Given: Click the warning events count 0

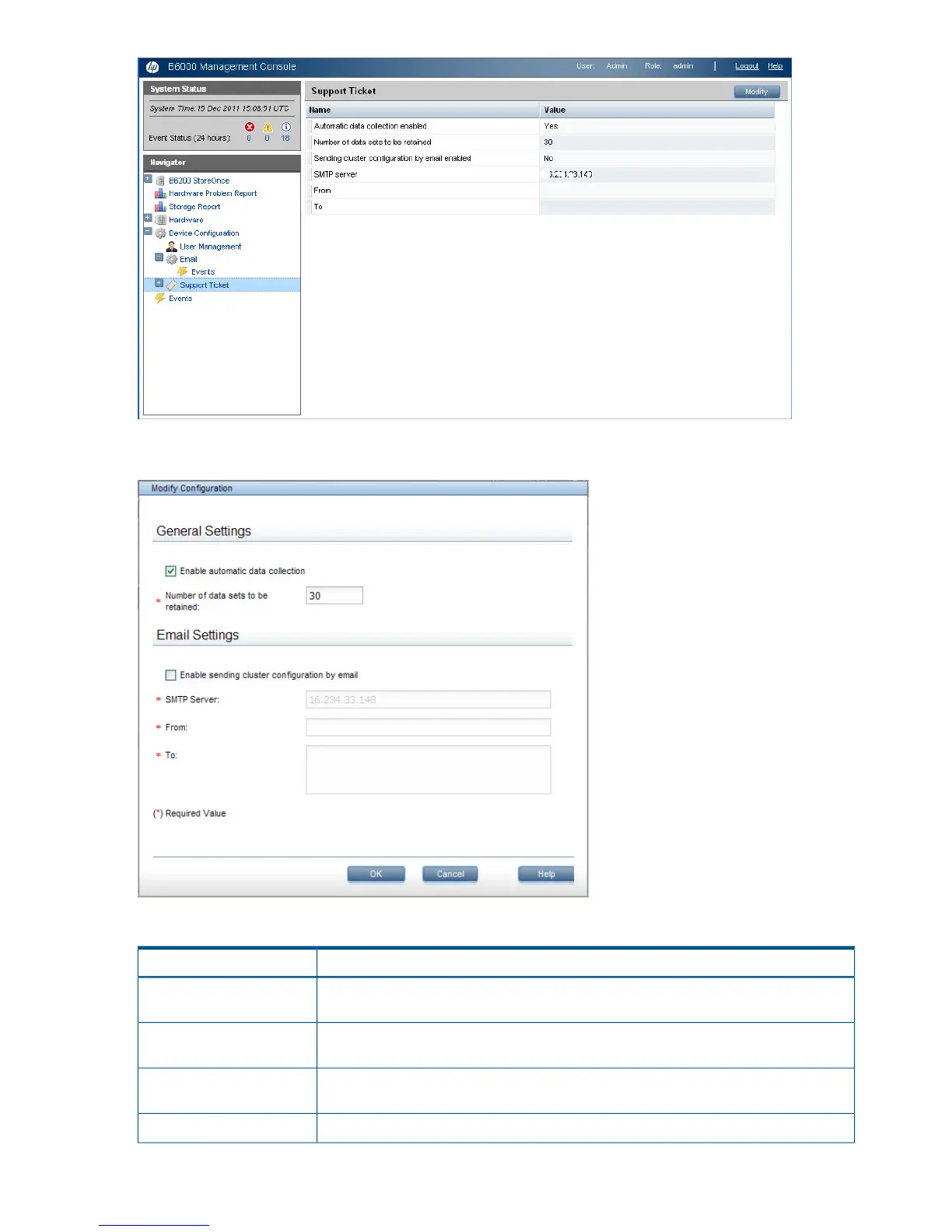Looking at the screenshot, I should [x=267, y=138].
